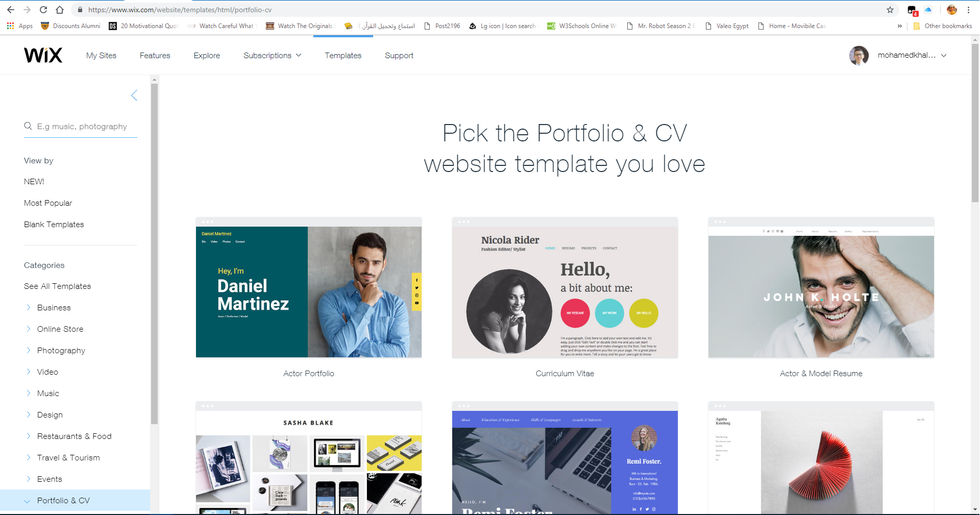This screenshot has width=980, height=515.
Task: Expand the Photography category chevron
Action: [28, 350]
